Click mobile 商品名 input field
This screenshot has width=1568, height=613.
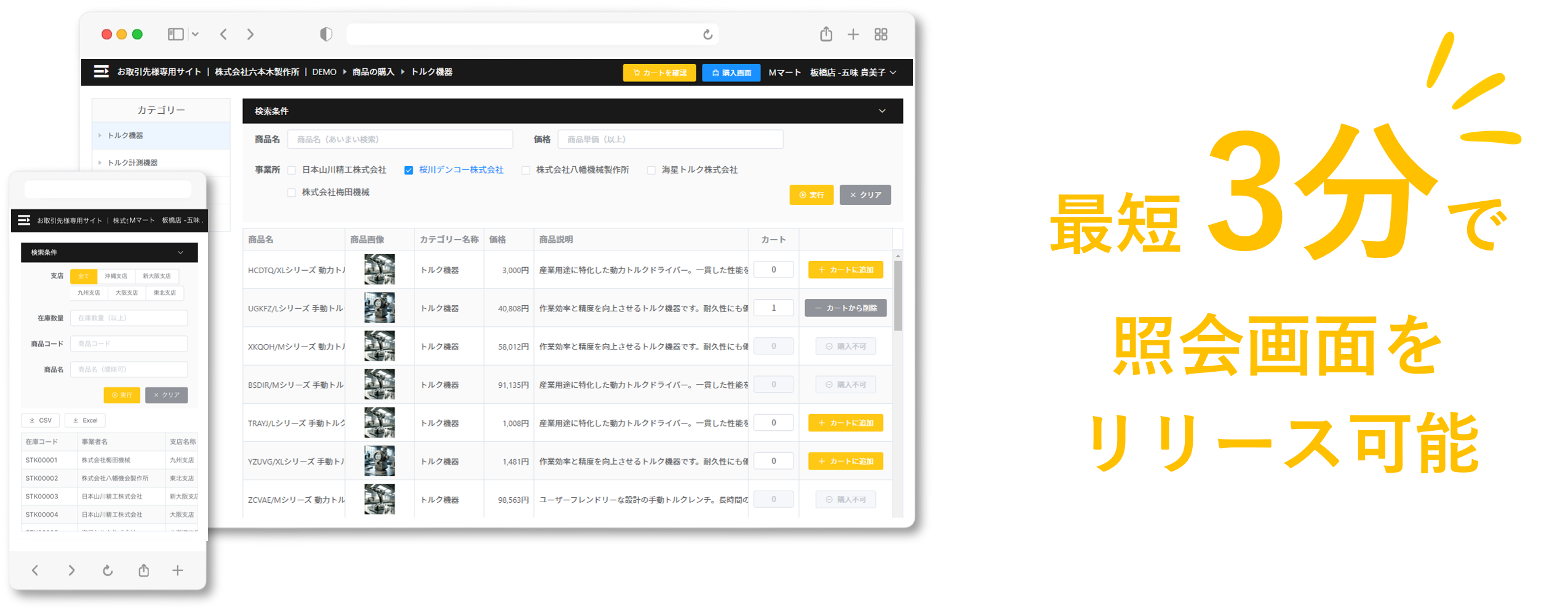129,370
